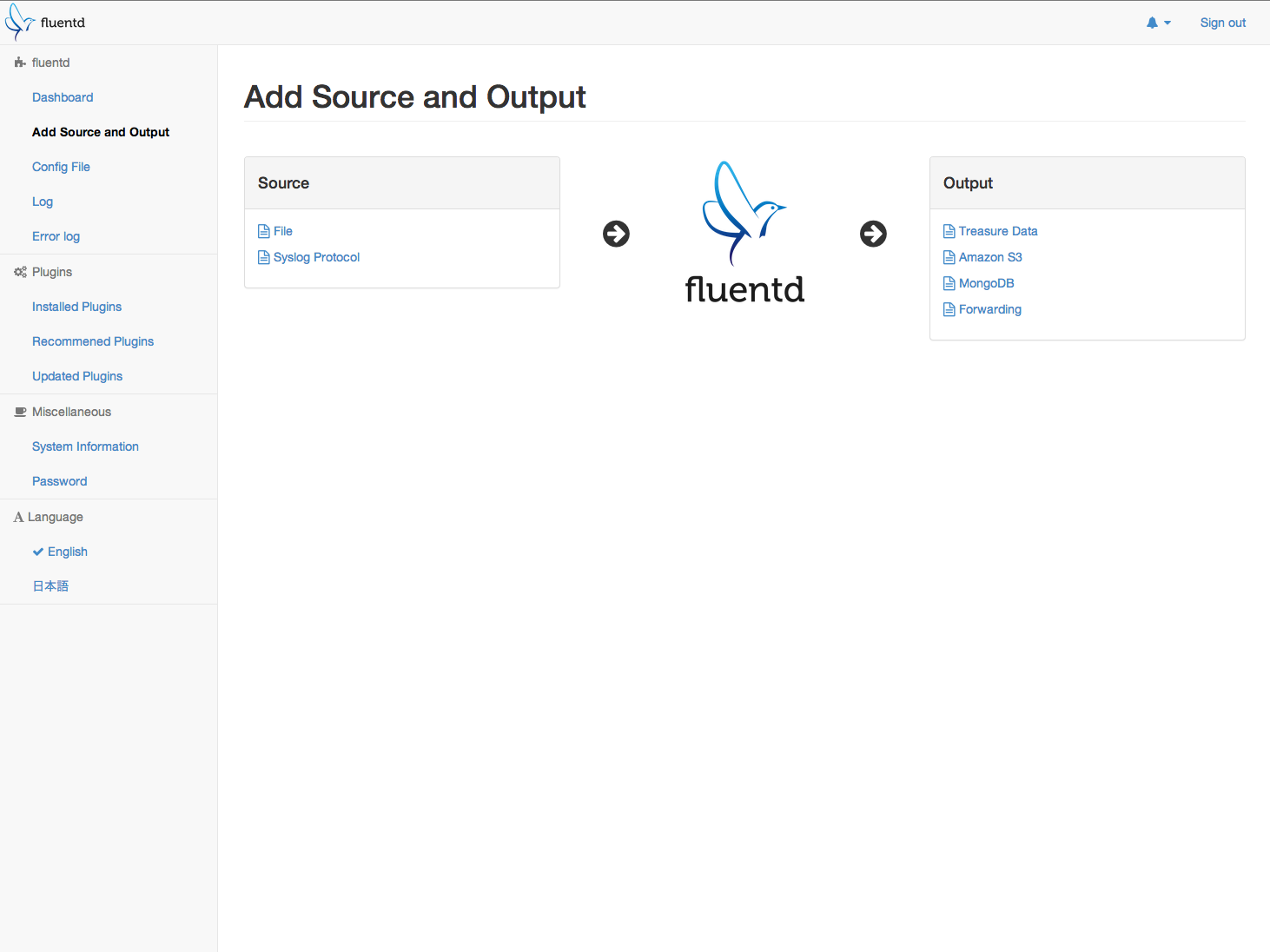Open the Dashboard page
This screenshot has height=952, width=1270.
click(x=63, y=97)
